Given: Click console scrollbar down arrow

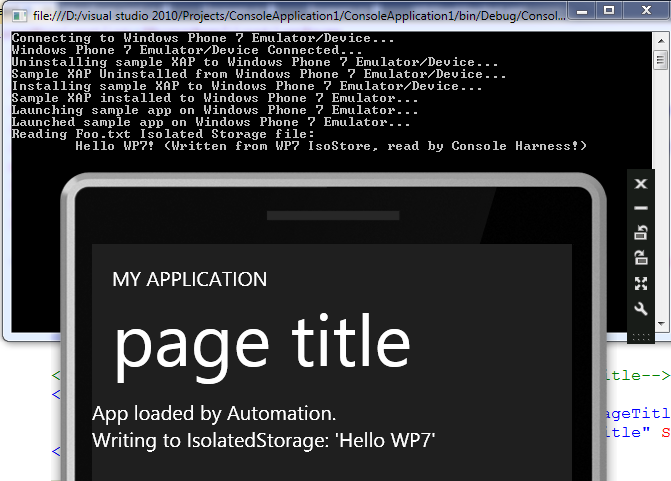Looking at the screenshot, I should [661, 324].
